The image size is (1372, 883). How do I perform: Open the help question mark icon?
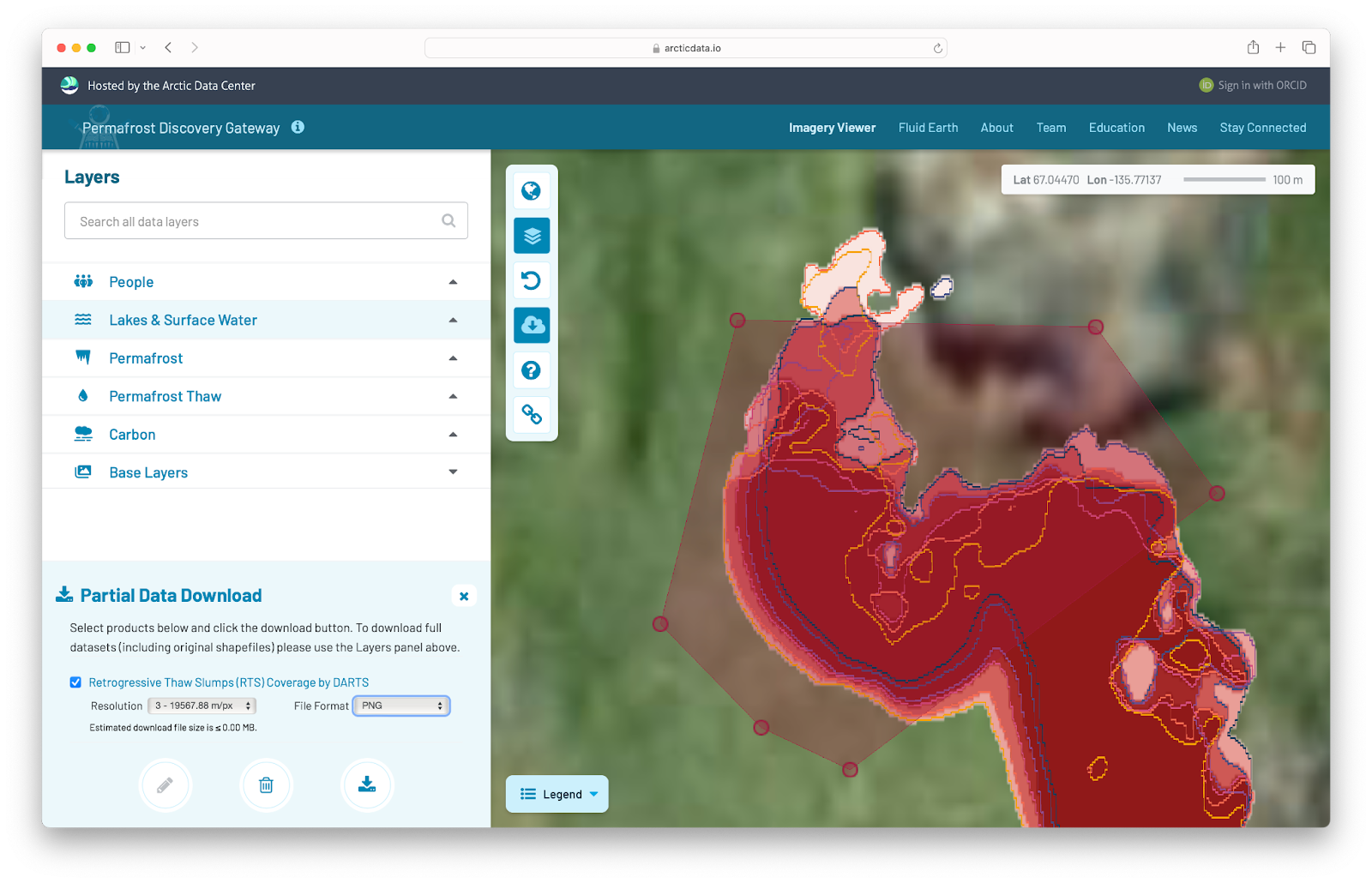tap(532, 370)
